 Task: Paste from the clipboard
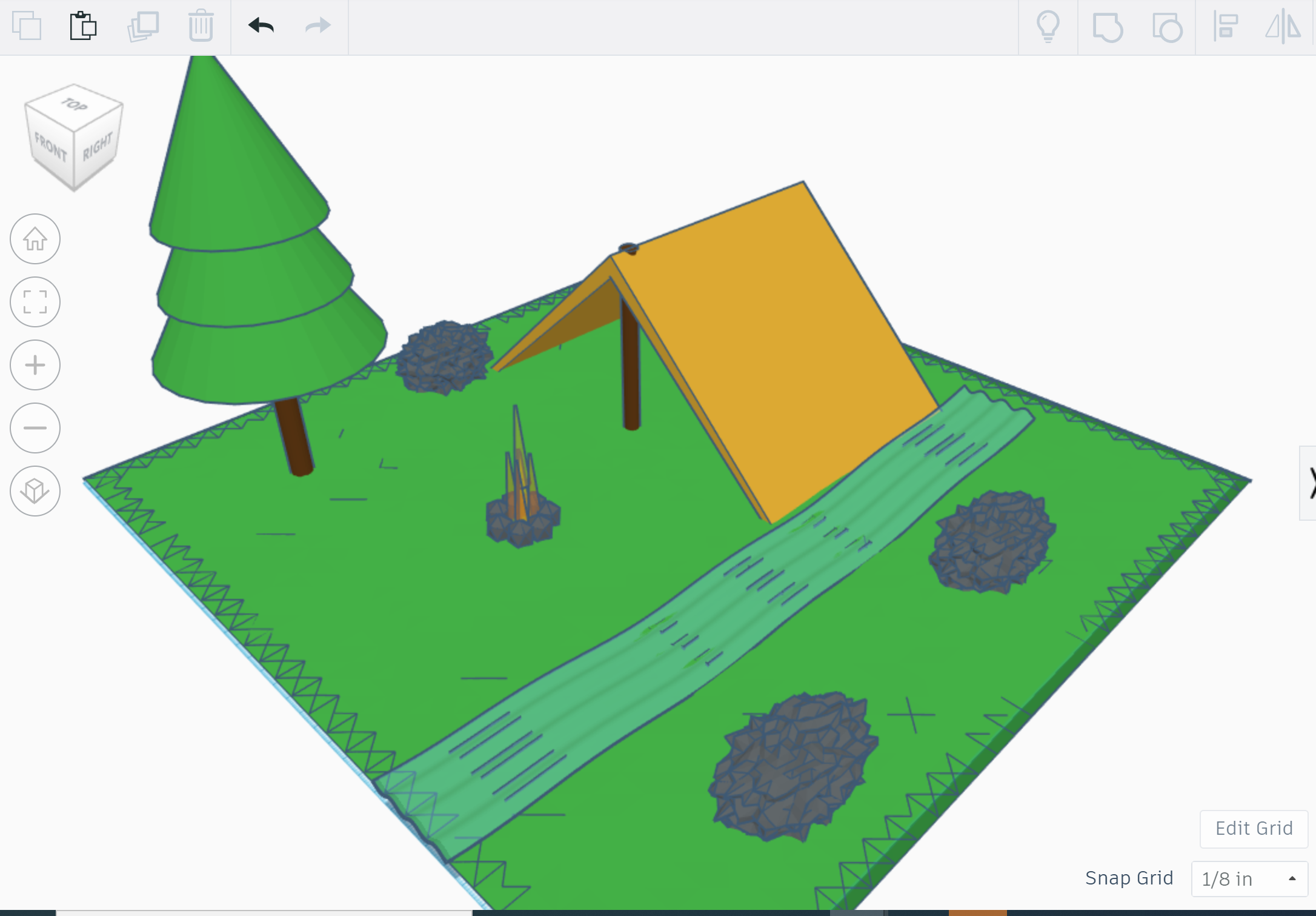point(84,27)
